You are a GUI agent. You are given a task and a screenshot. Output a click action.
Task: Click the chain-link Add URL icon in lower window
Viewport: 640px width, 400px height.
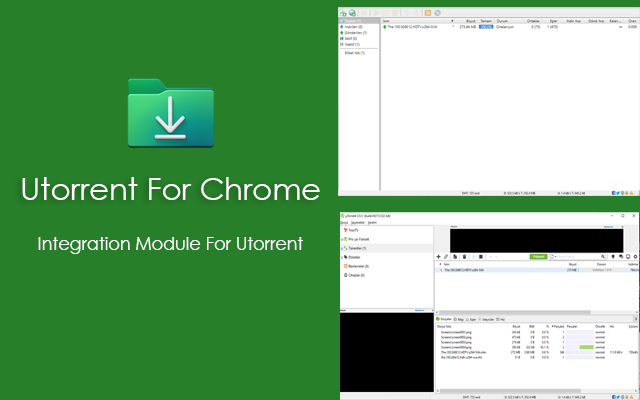click(446, 257)
